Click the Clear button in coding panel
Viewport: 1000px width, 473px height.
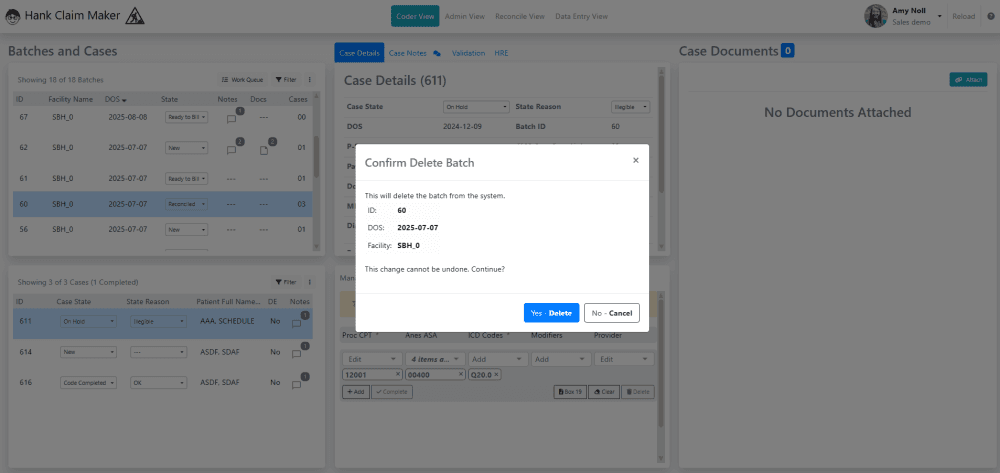click(x=604, y=391)
